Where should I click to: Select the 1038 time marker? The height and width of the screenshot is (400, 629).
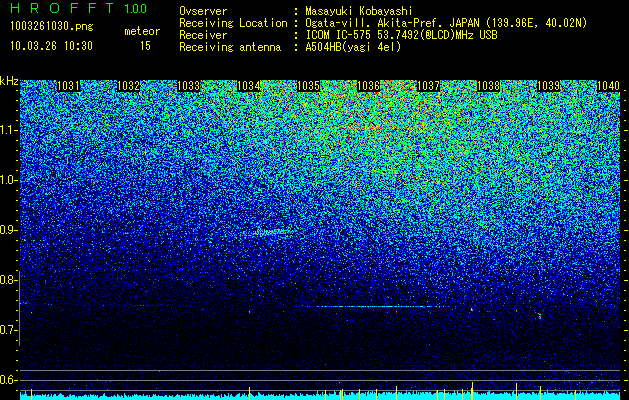tap(489, 86)
